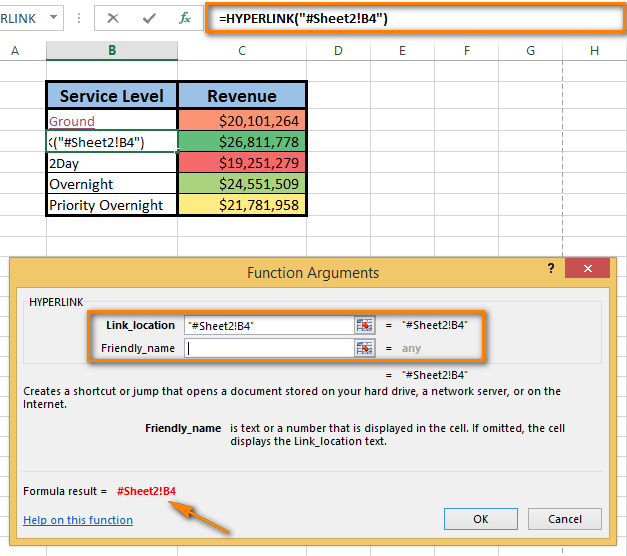Click the Link_location input field

(x=268, y=325)
